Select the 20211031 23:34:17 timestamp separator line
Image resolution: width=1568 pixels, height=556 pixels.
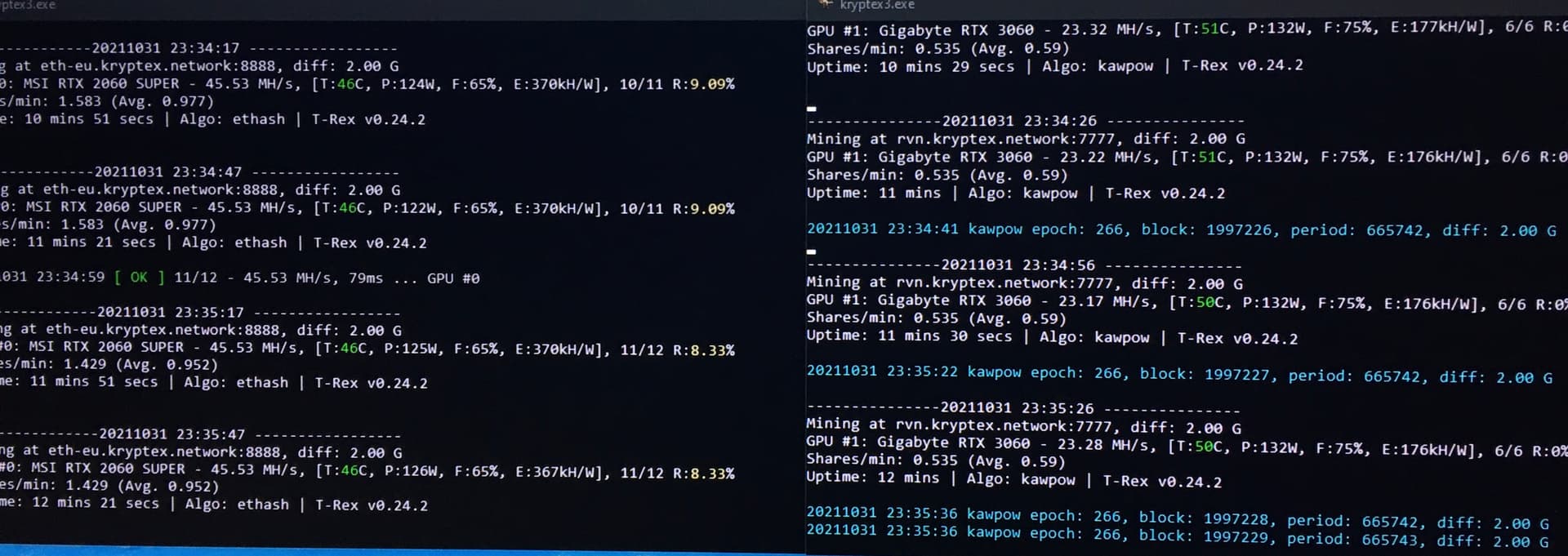(198, 48)
